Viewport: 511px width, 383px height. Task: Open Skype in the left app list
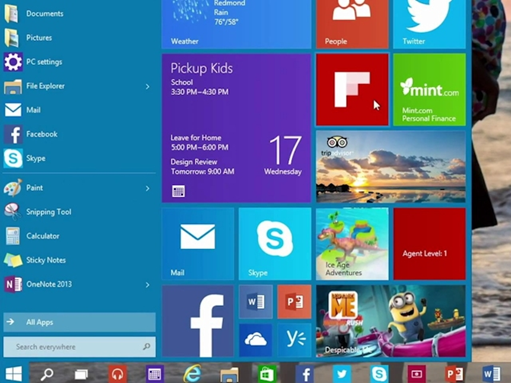pos(79,158)
